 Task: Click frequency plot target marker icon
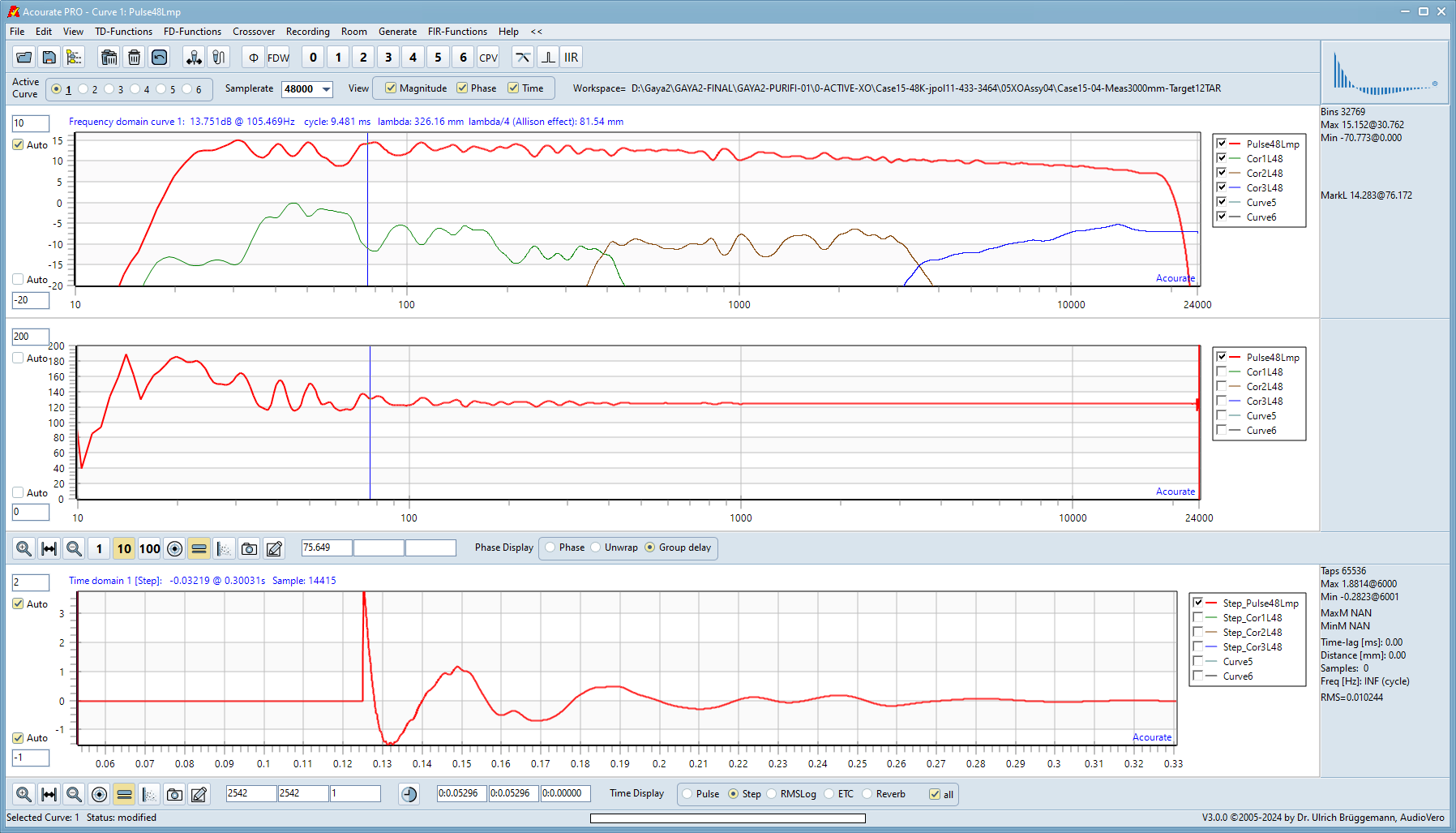[x=174, y=549]
